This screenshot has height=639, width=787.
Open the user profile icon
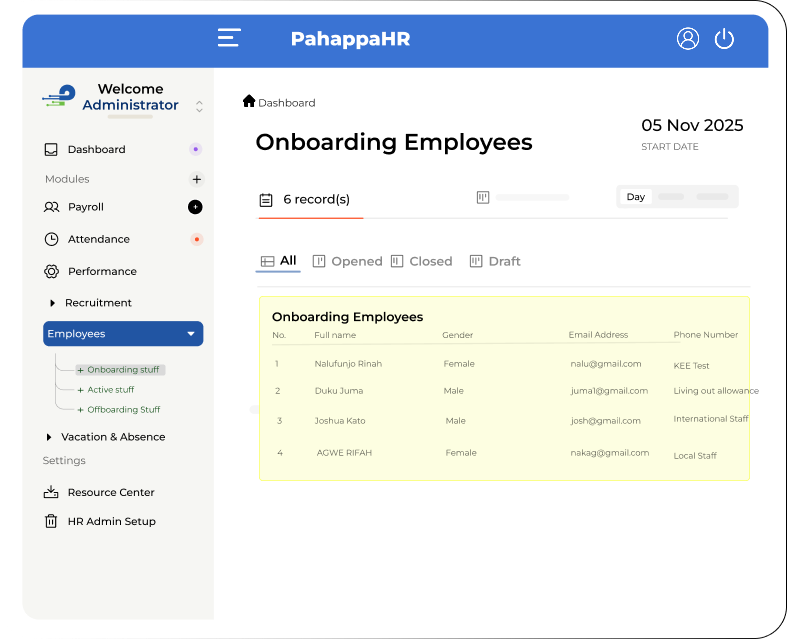[688, 38]
